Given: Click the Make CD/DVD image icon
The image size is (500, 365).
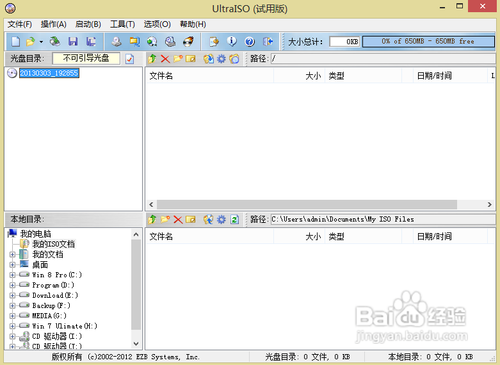Looking at the screenshot, I should click(116, 42).
